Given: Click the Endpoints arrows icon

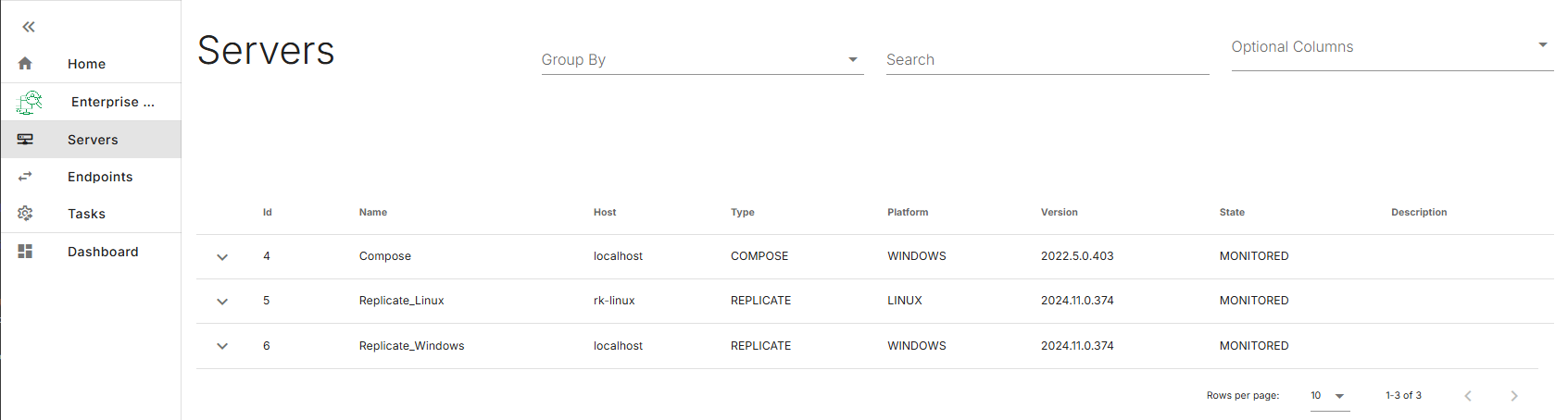Looking at the screenshot, I should [25, 177].
